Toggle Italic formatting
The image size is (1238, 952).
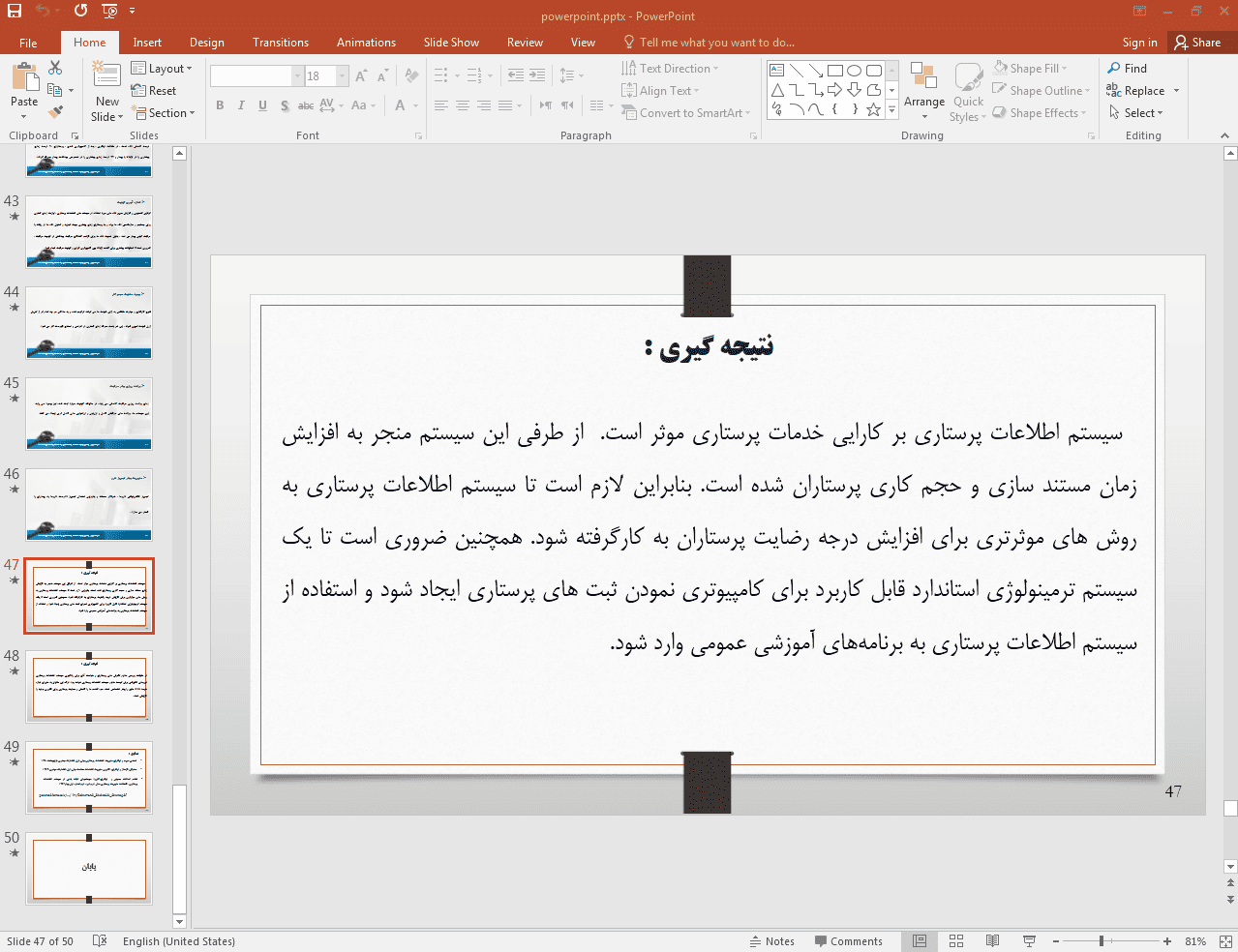[x=241, y=105]
